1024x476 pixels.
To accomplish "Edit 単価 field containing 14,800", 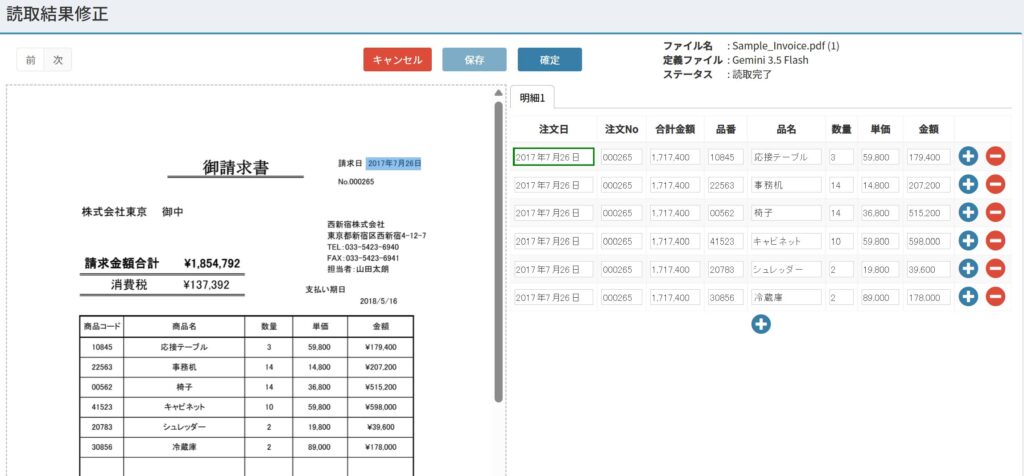I will point(880,185).
